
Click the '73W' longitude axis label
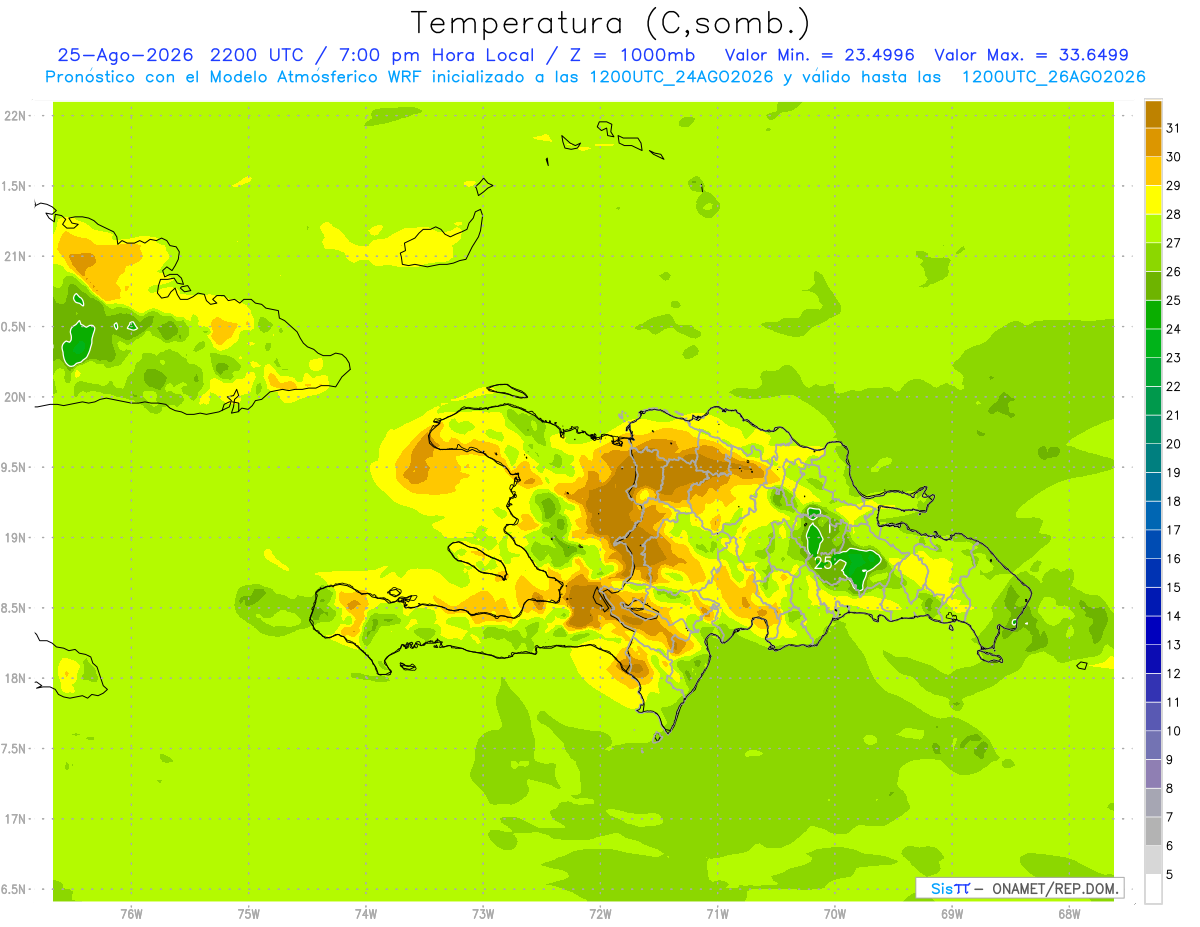[x=483, y=913]
